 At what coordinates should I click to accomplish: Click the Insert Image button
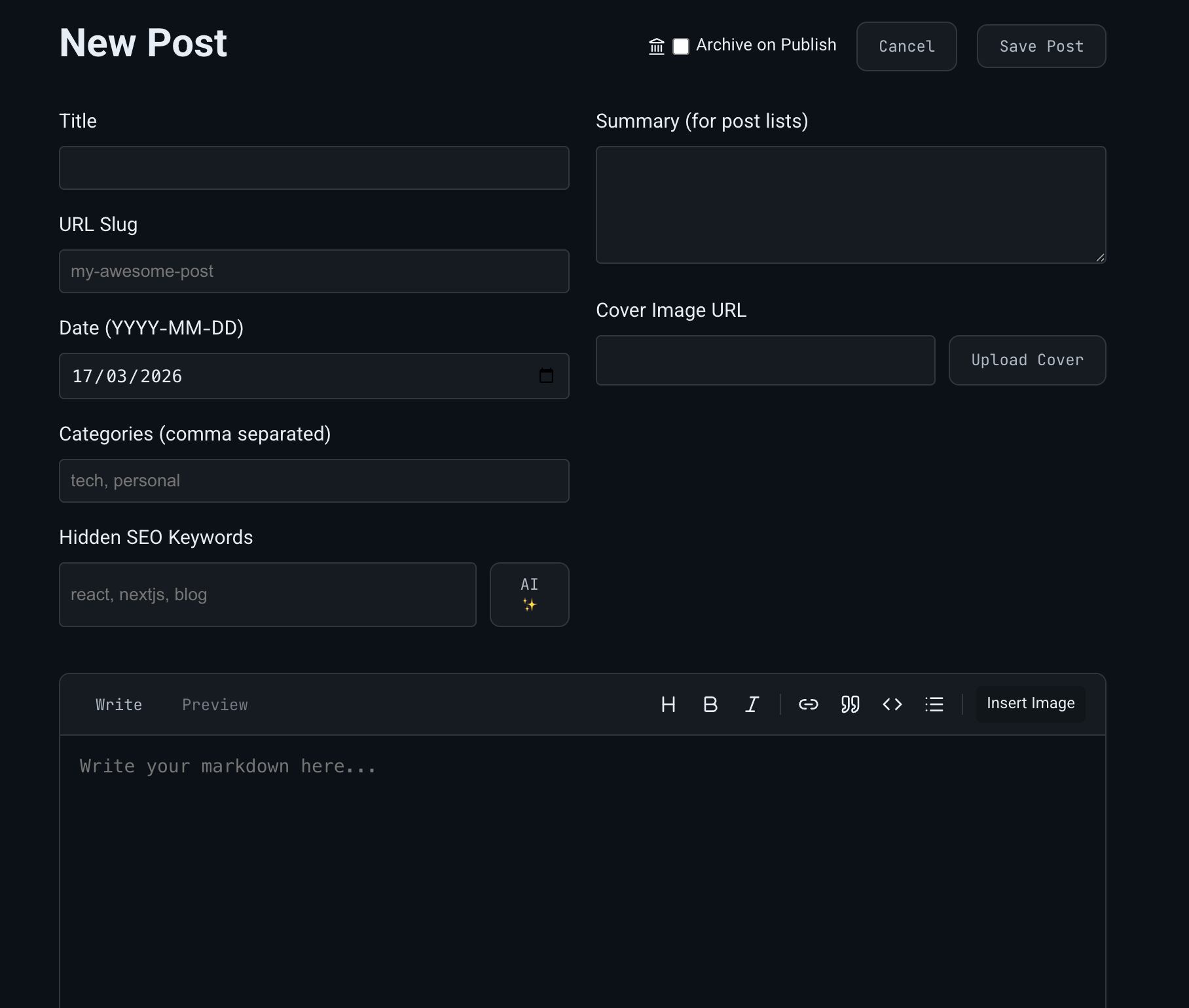click(x=1030, y=704)
